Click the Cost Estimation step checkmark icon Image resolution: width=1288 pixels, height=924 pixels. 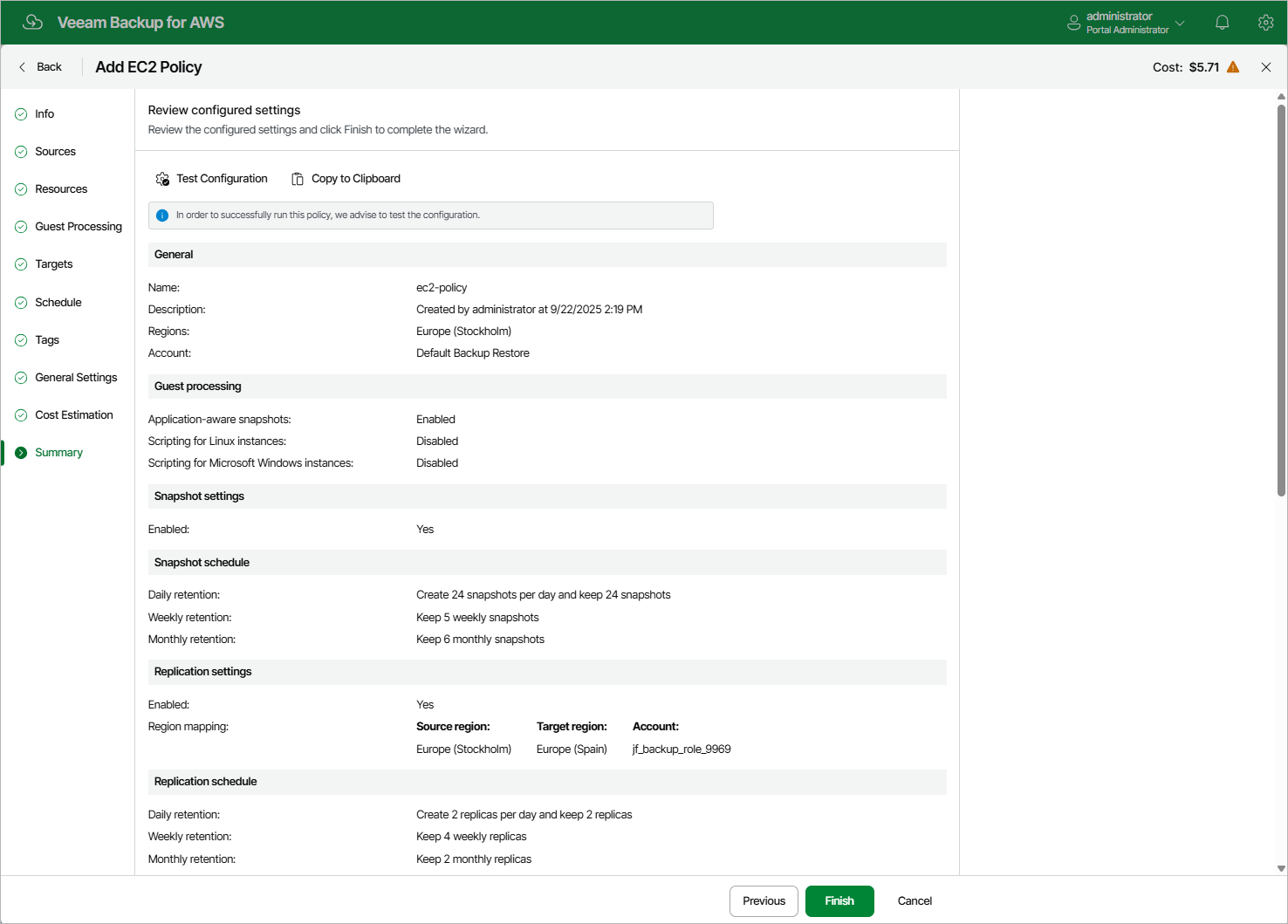pyautogui.click(x=21, y=415)
